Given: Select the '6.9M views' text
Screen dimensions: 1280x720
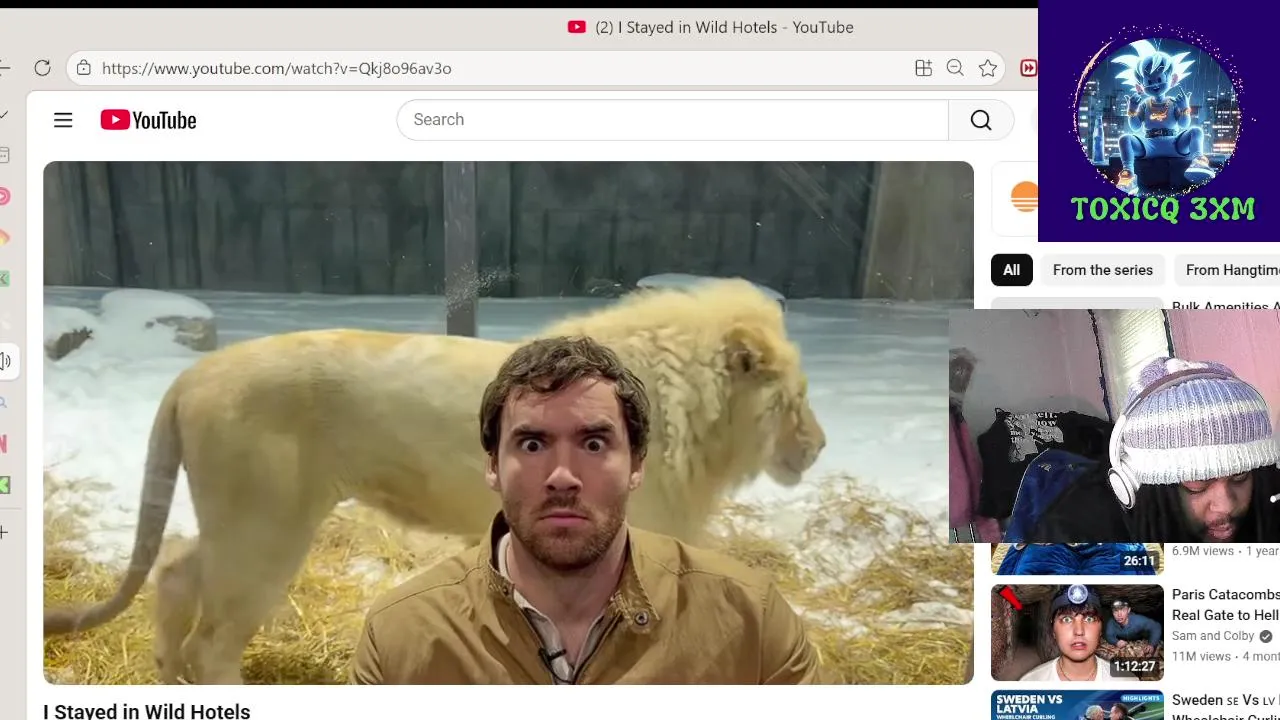Looking at the screenshot, I should pyautogui.click(x=1203, y=551).
